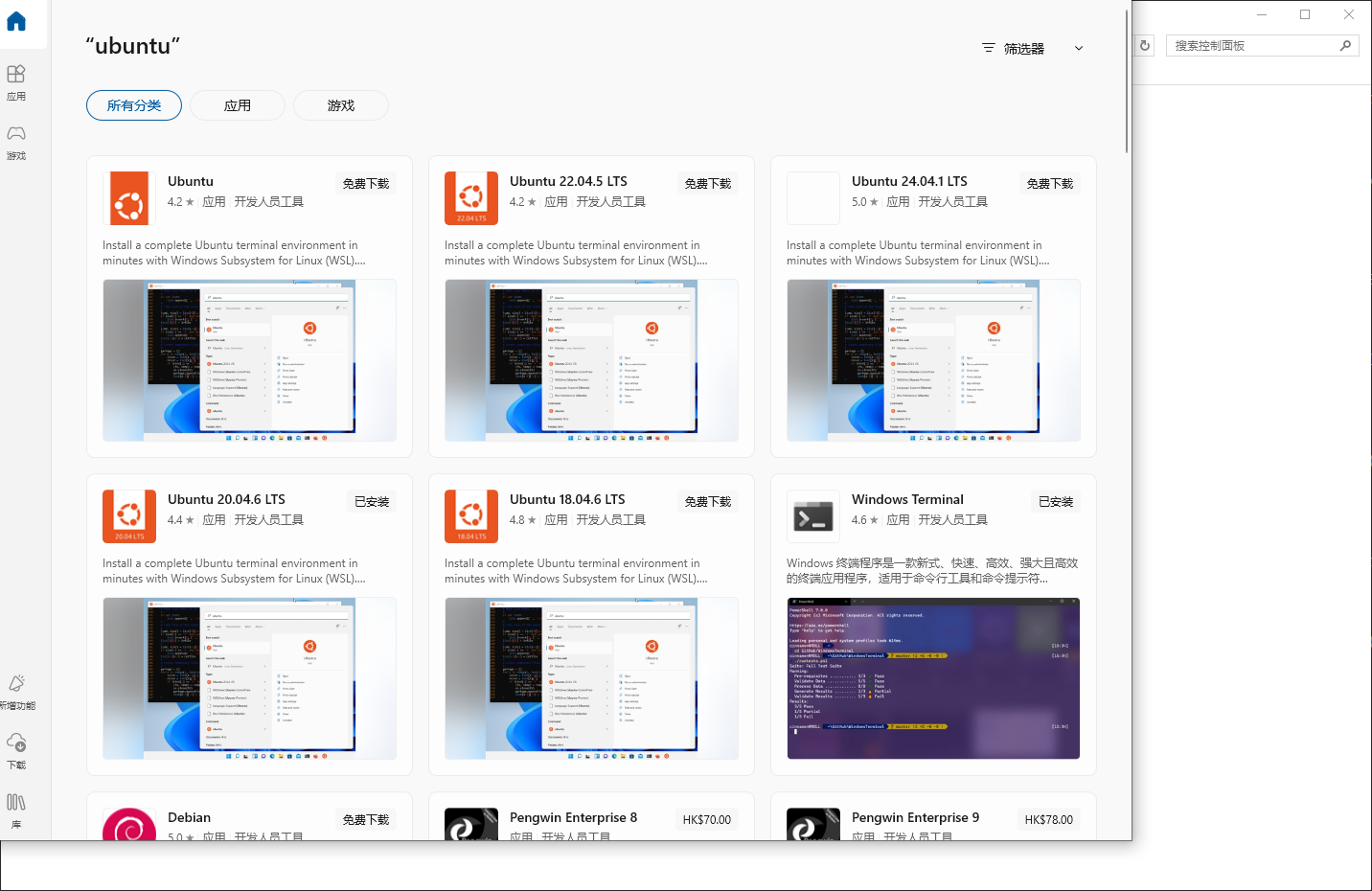This screenshot has width=1372, height=891.
Task: Click the Ubuntu 20.04.6 LTS logo icon
Action: pos(129,516)
